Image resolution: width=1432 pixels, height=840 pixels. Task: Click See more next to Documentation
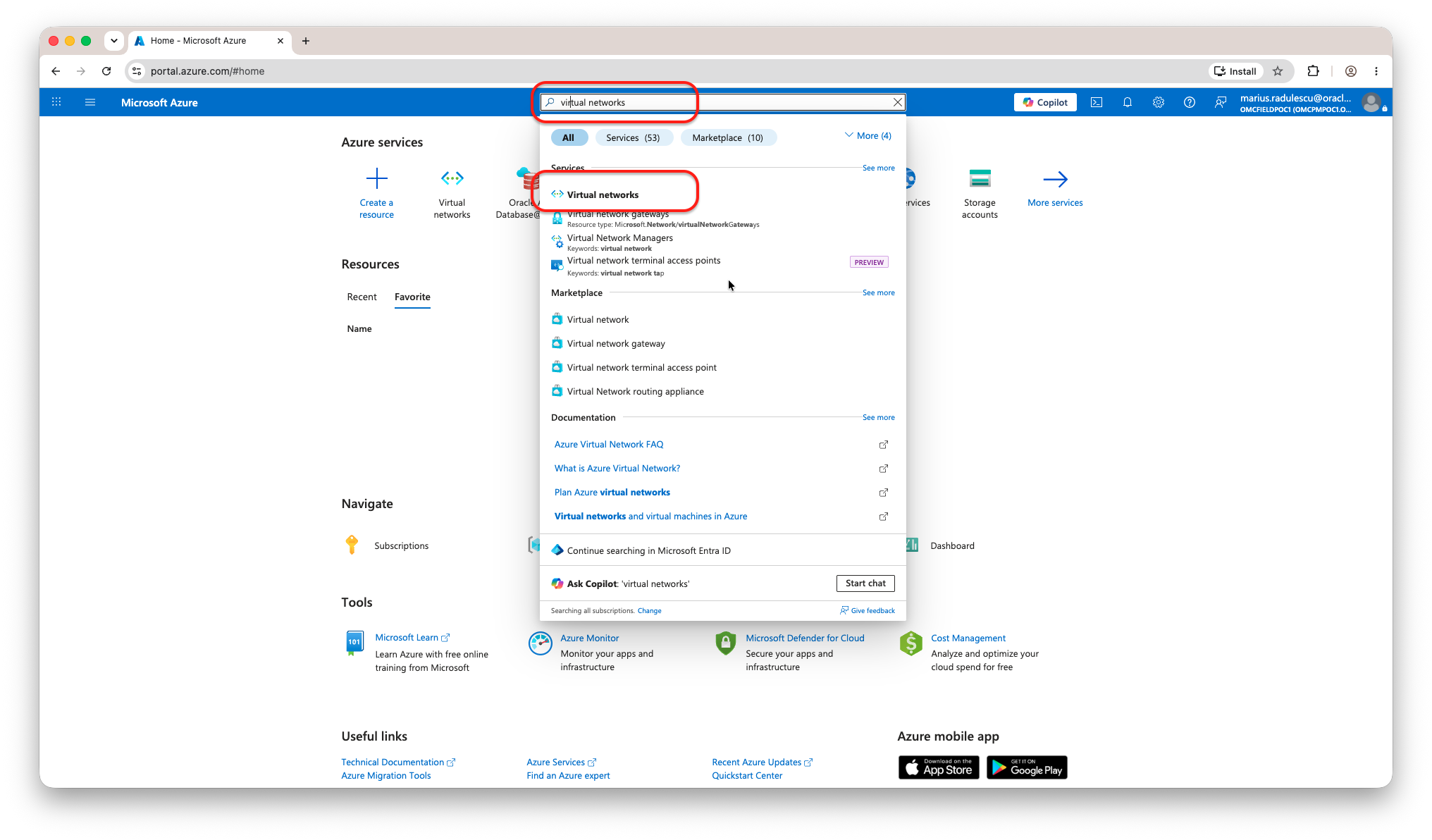(x=878, y=417)
